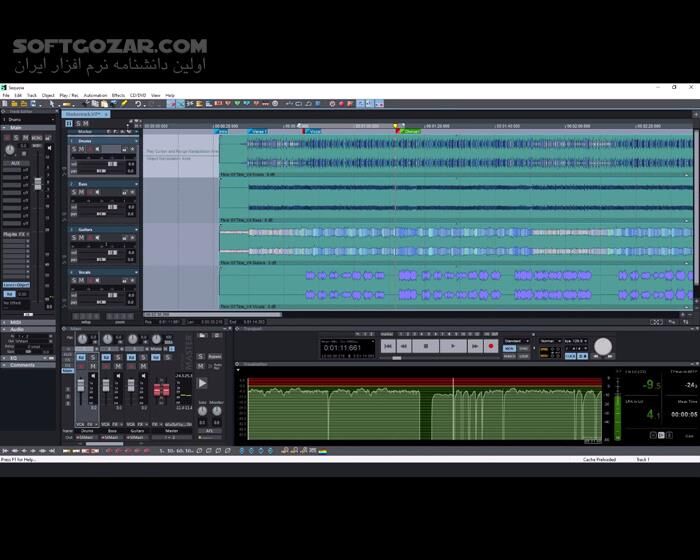
Task: Click the copy icon in the toolbar
Action: (x=95, y=104)
